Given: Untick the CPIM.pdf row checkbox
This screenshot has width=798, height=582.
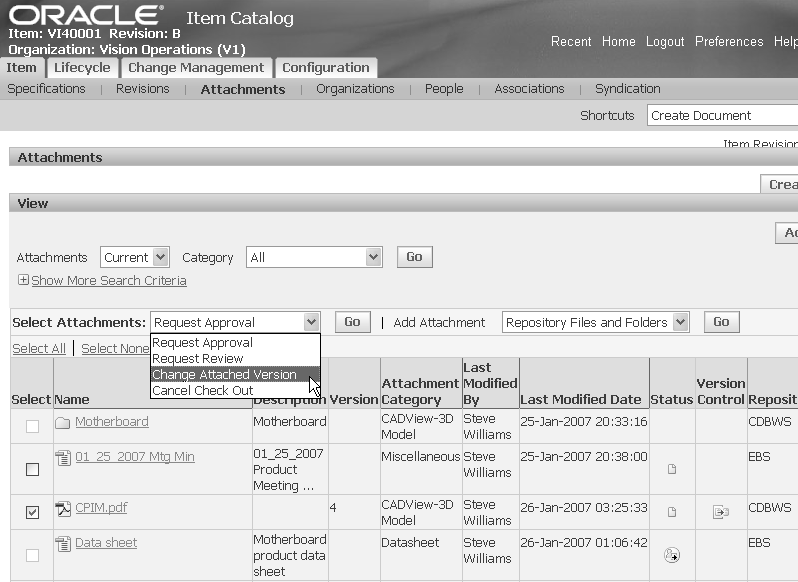Looking at the screenshot, I should point(32,512).
